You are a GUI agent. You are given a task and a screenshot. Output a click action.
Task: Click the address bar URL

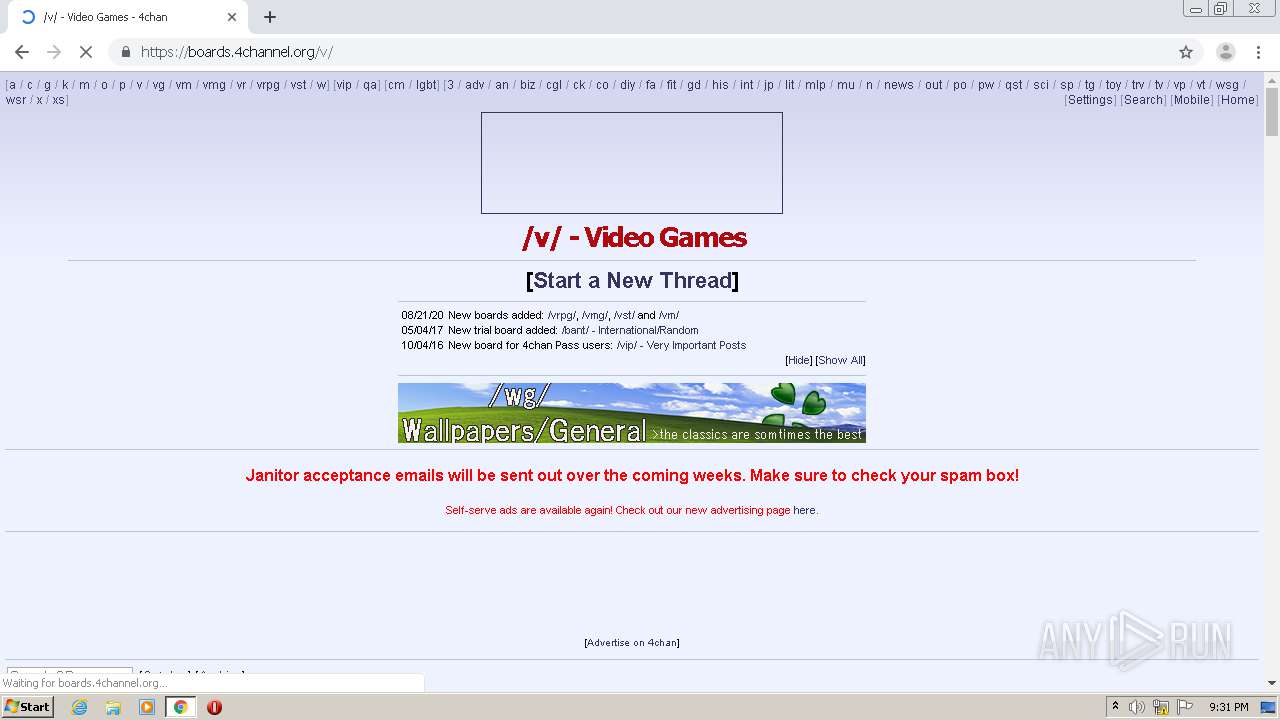click(x=237, y=52)
